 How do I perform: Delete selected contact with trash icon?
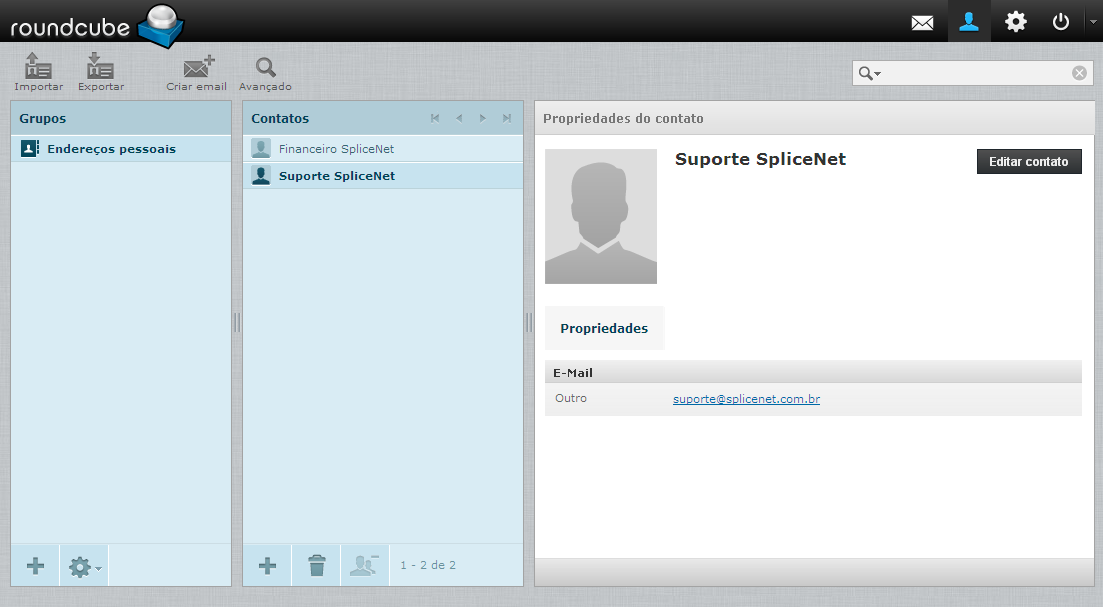coord(317,566)
